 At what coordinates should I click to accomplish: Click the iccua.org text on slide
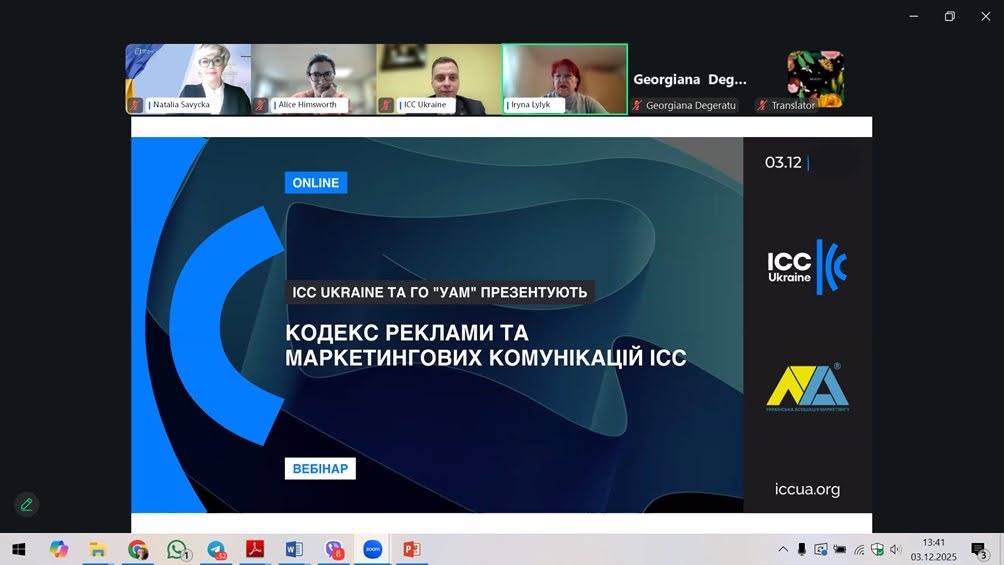click(x=807, y=489)
